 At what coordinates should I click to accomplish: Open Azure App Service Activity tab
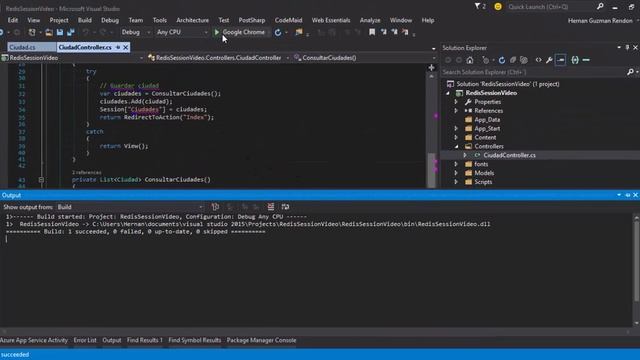(x=34, y=340)
